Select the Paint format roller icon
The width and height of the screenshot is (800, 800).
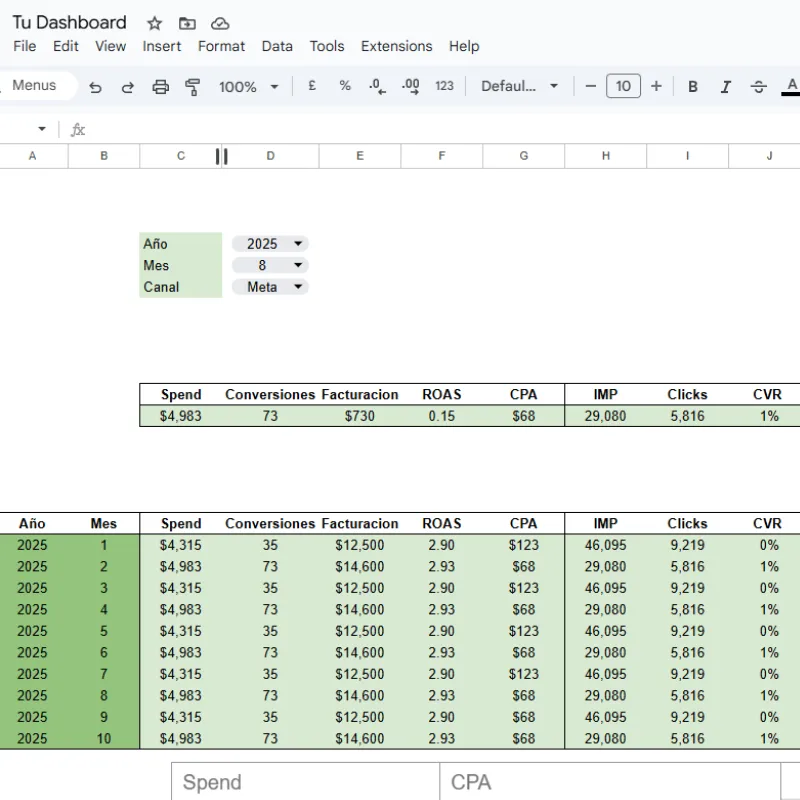193,87
